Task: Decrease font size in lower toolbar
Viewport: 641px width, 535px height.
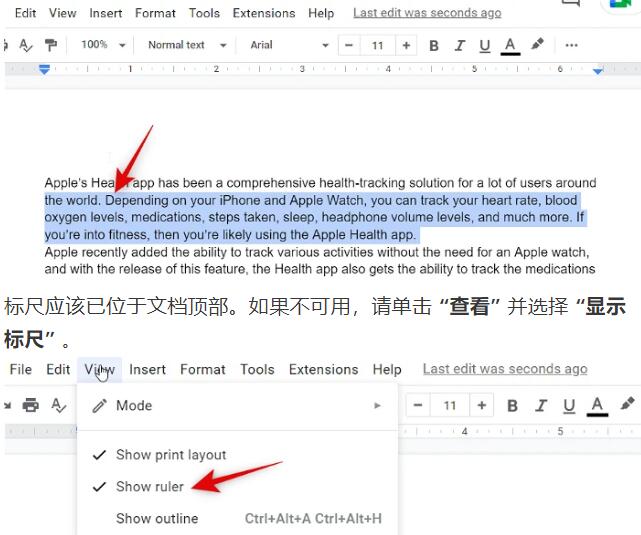Action: [418, 405]
